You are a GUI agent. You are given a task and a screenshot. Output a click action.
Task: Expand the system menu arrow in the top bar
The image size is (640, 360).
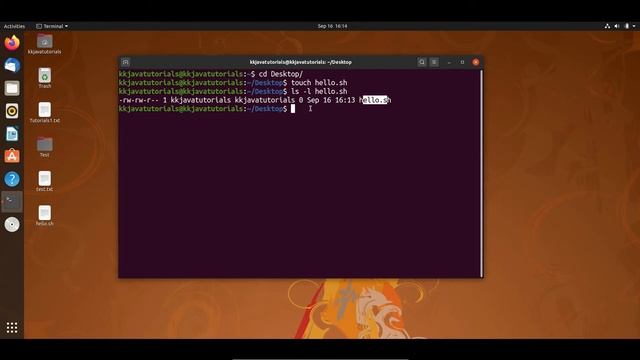pyautogui.click(x=634, y=26)
